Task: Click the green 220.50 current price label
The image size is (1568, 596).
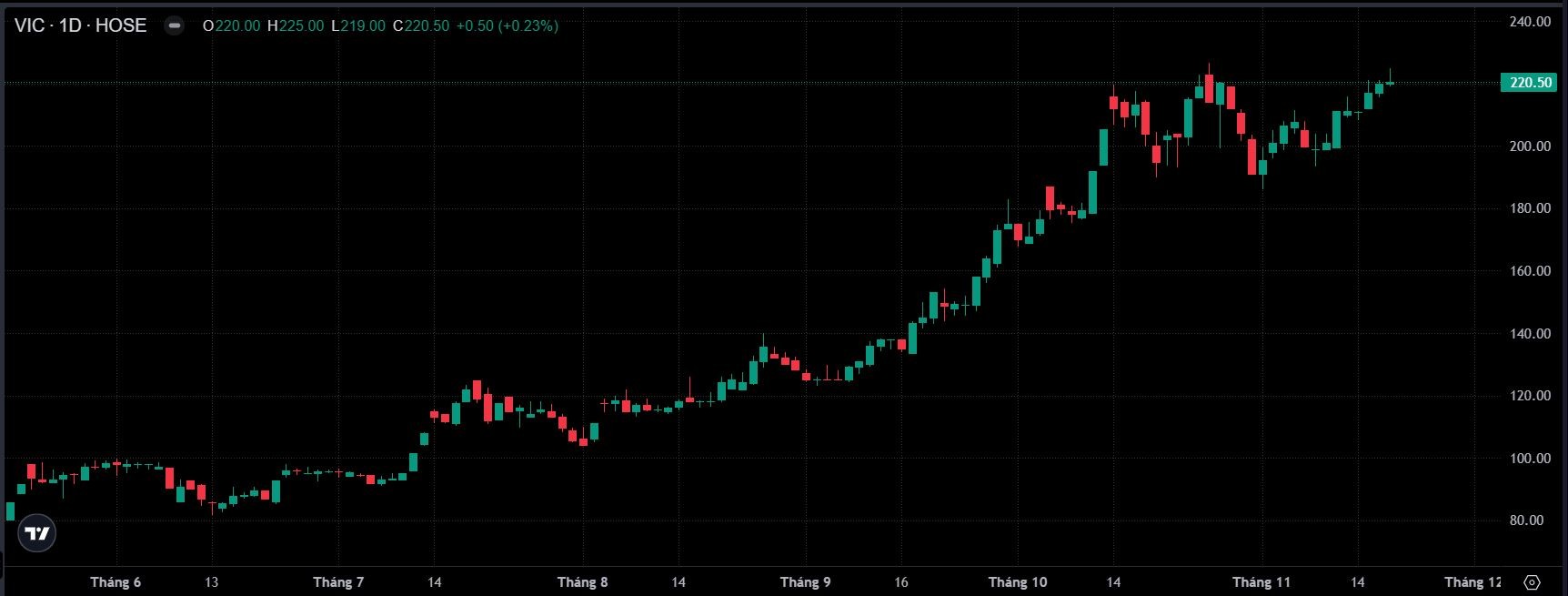Action: coord(1530,83)
